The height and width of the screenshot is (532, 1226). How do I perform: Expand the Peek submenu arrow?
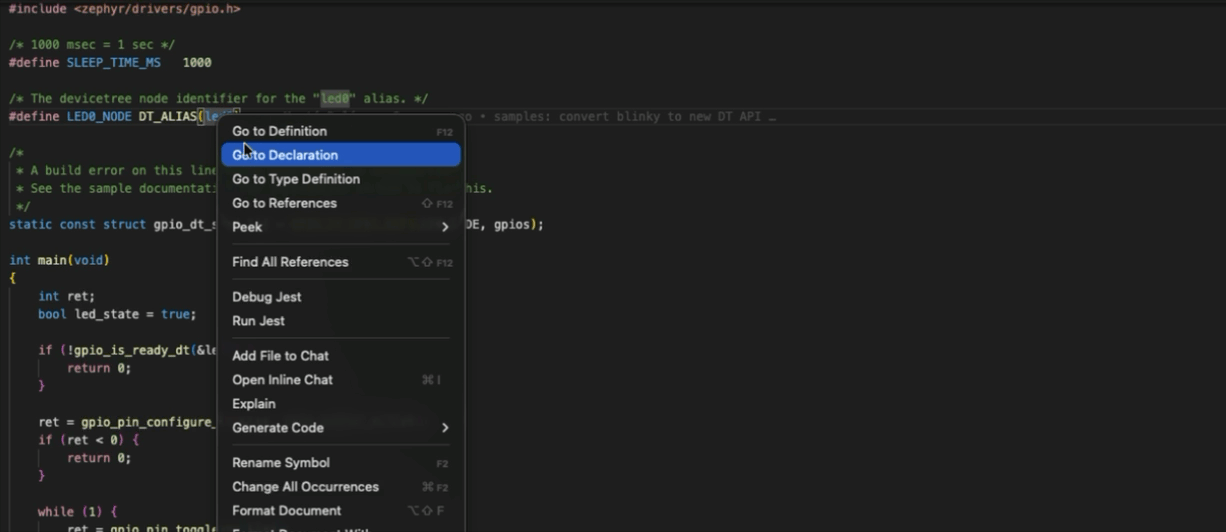pos(445,227)
